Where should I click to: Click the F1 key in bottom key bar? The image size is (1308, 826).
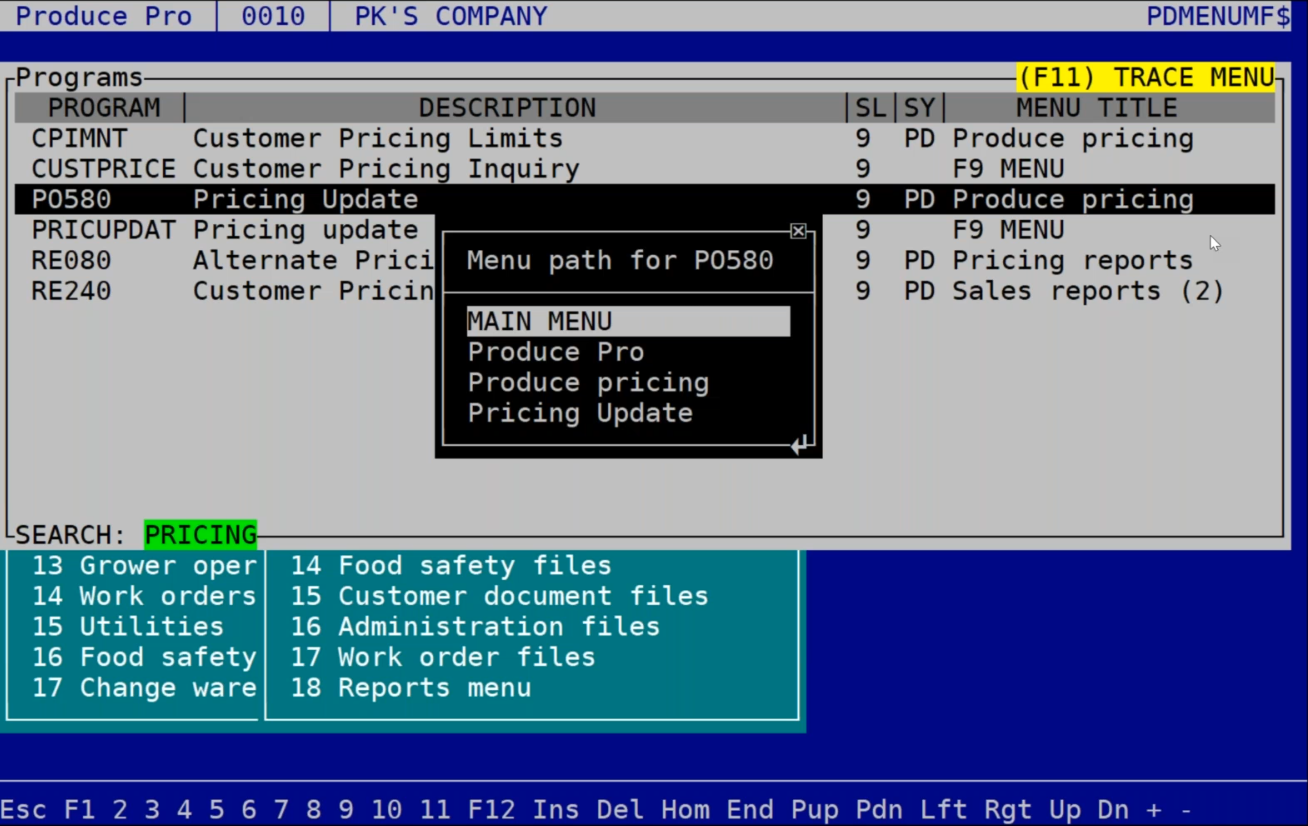(80, 809)
